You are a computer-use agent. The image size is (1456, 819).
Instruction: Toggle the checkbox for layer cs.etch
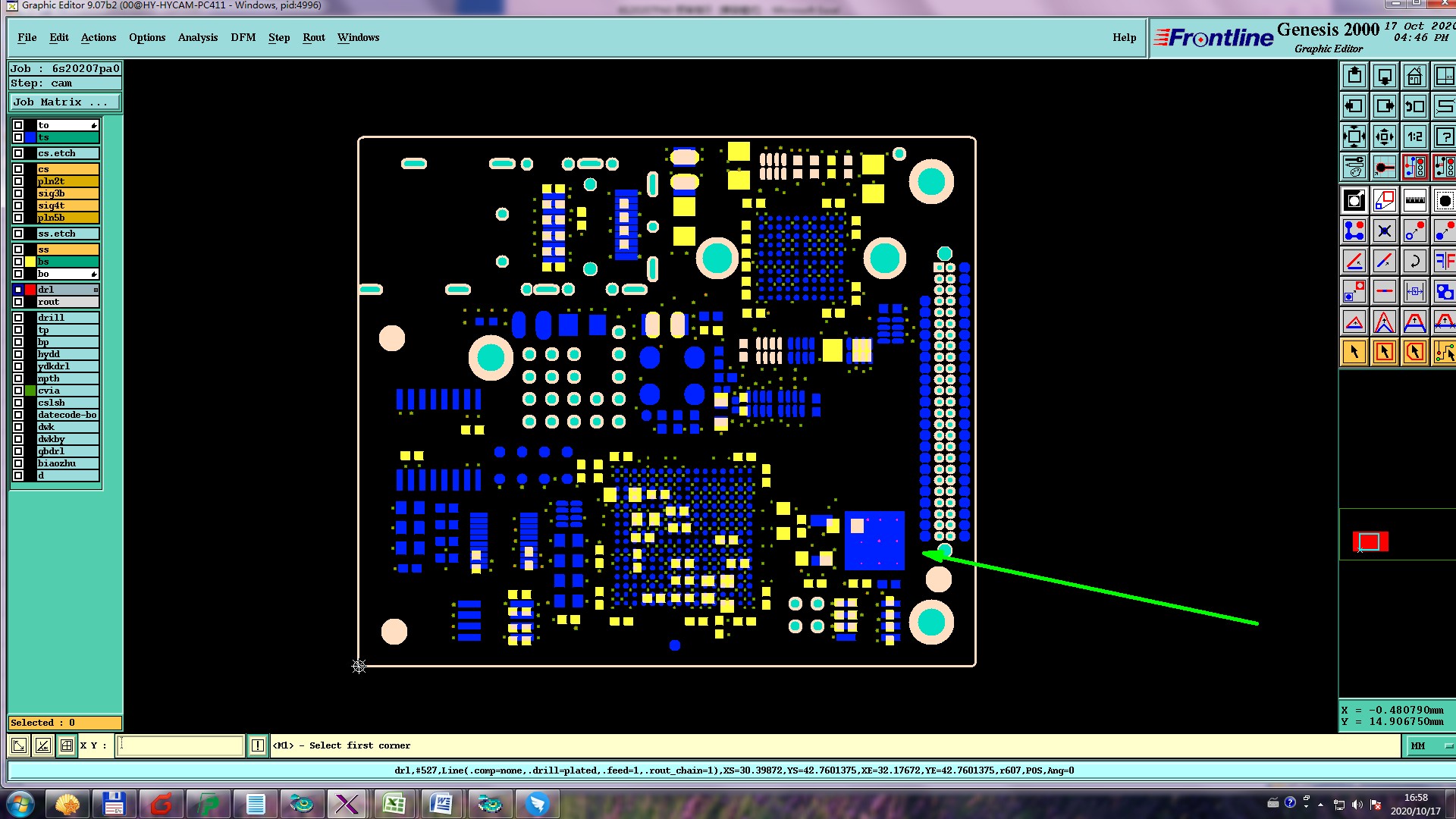[x=18, y=153]
